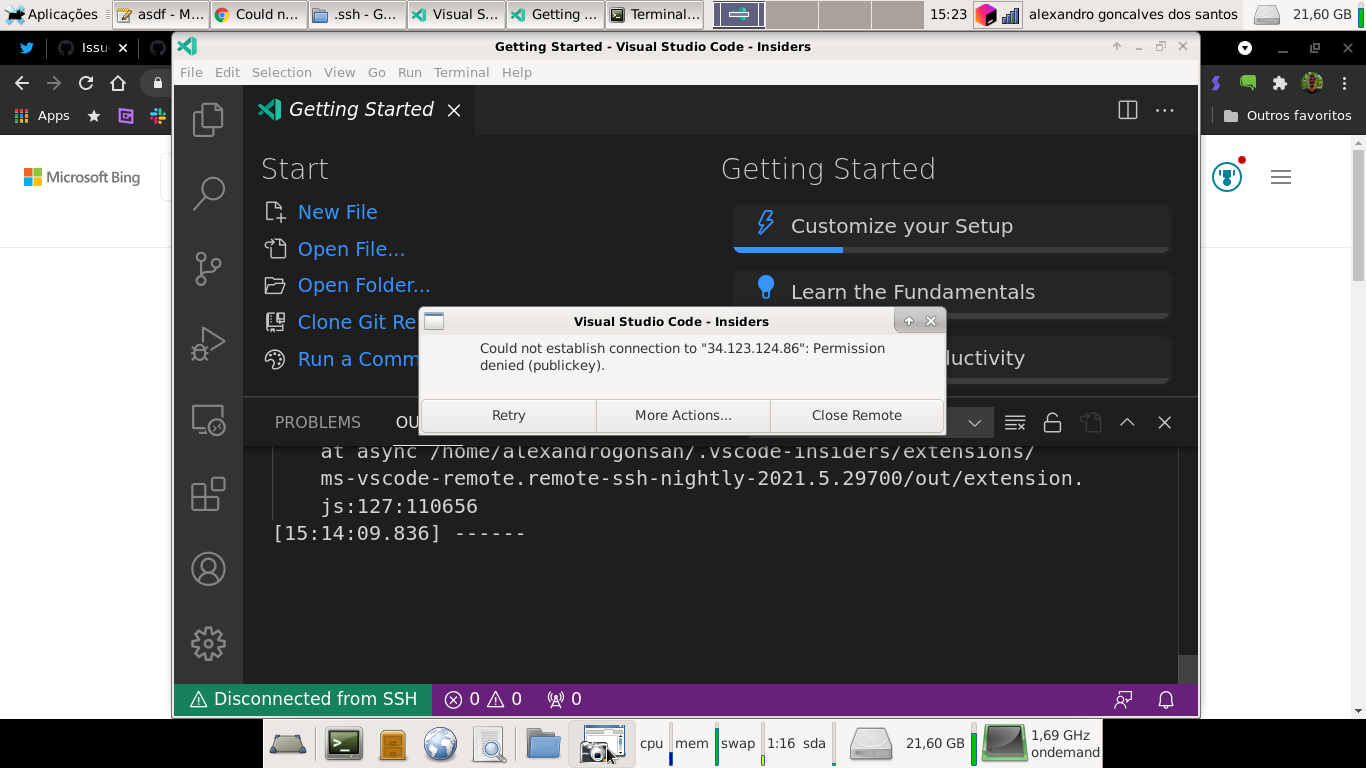Switch to the Terminal taskbar entry
Image resolution: width=1366 pixels, height=768 pixels.
[x=654, y=14]
